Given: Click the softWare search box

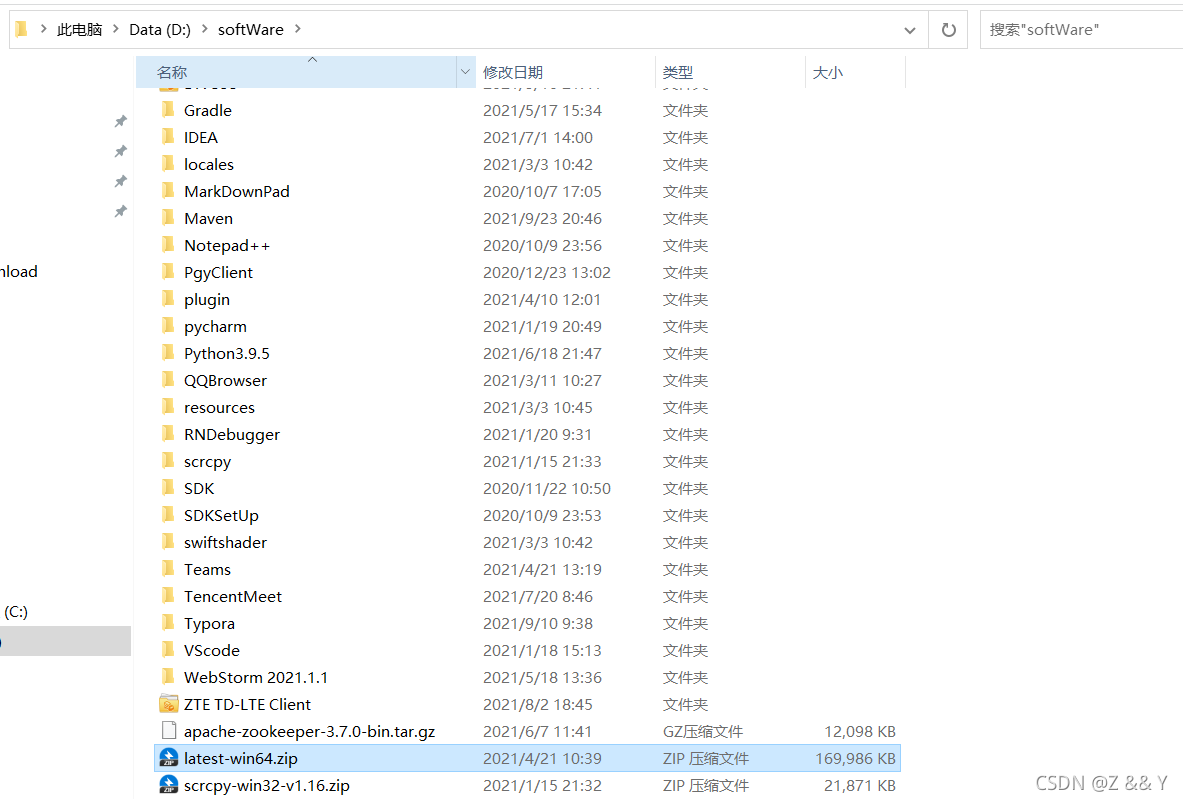Looking at the screenshot, I should point(1081,30).
